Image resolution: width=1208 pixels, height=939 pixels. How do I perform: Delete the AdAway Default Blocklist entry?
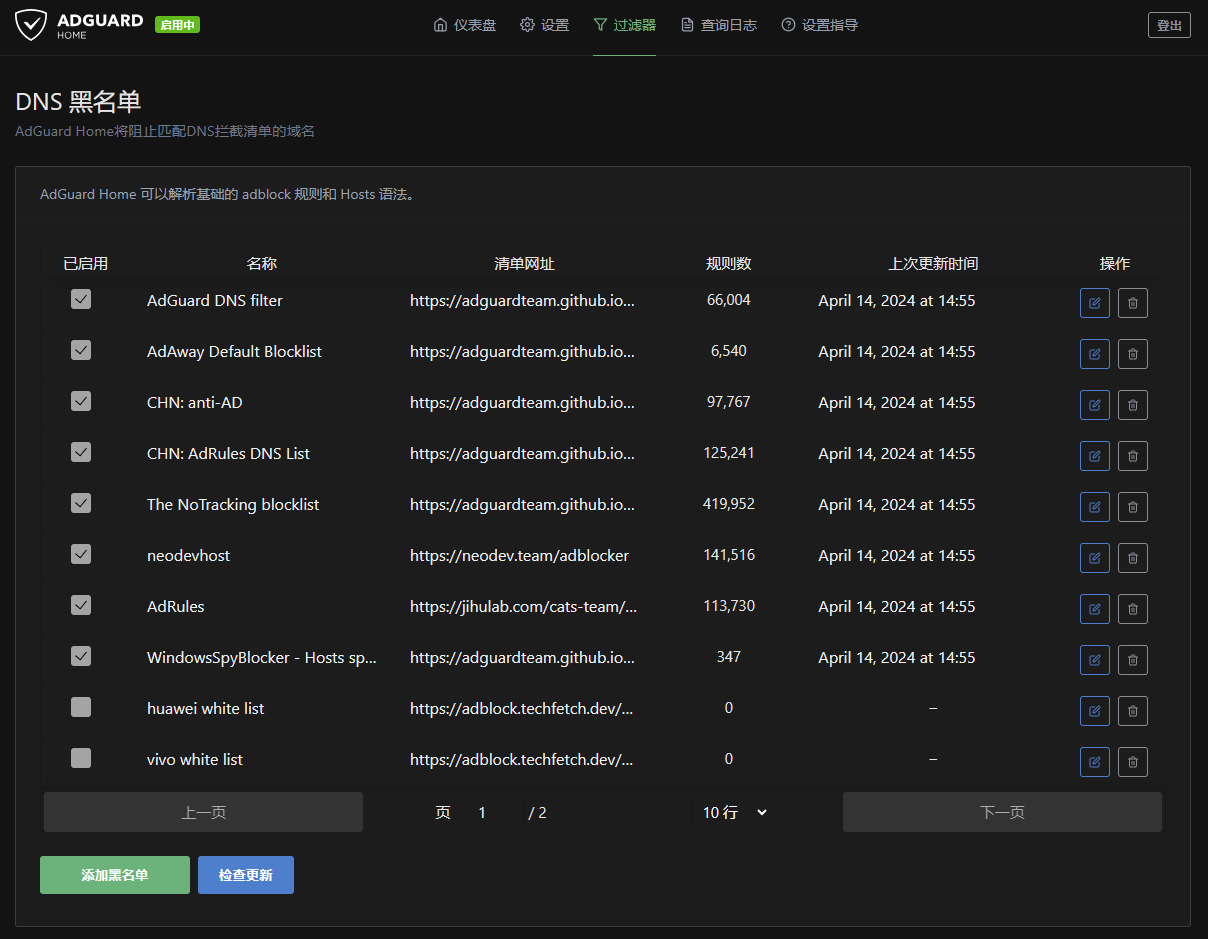point(1132,354)
